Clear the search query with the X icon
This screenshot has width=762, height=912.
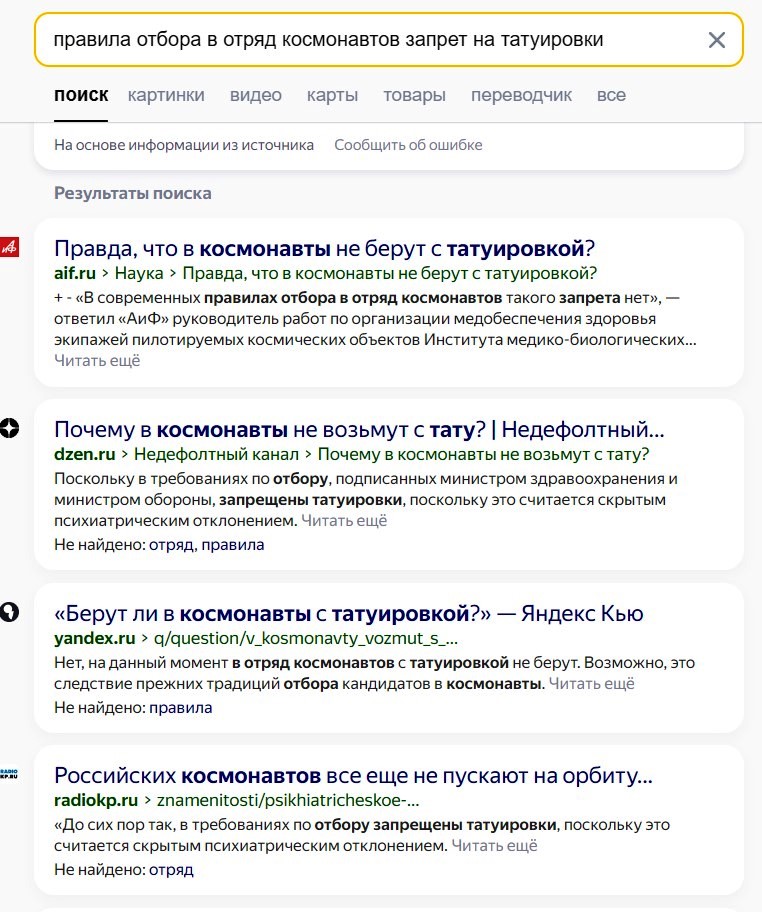click(x=717, y=40)
